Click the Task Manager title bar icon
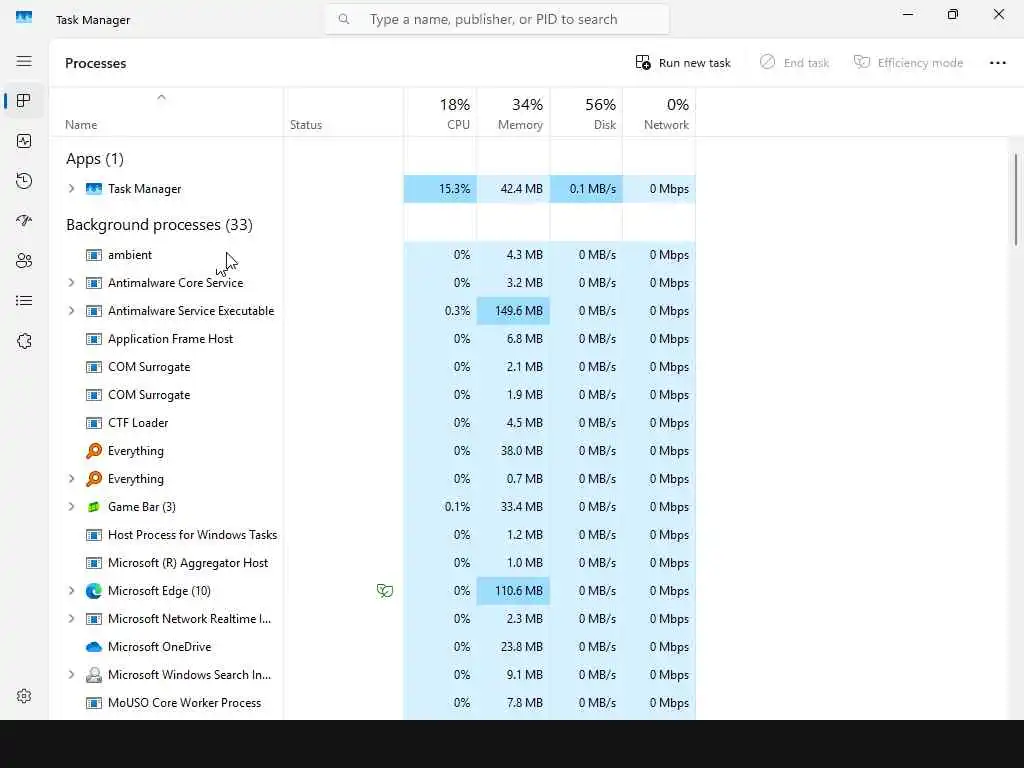The height and width of the screenshot is (768, 1024). pyautogui.click(x=24, y=18)
